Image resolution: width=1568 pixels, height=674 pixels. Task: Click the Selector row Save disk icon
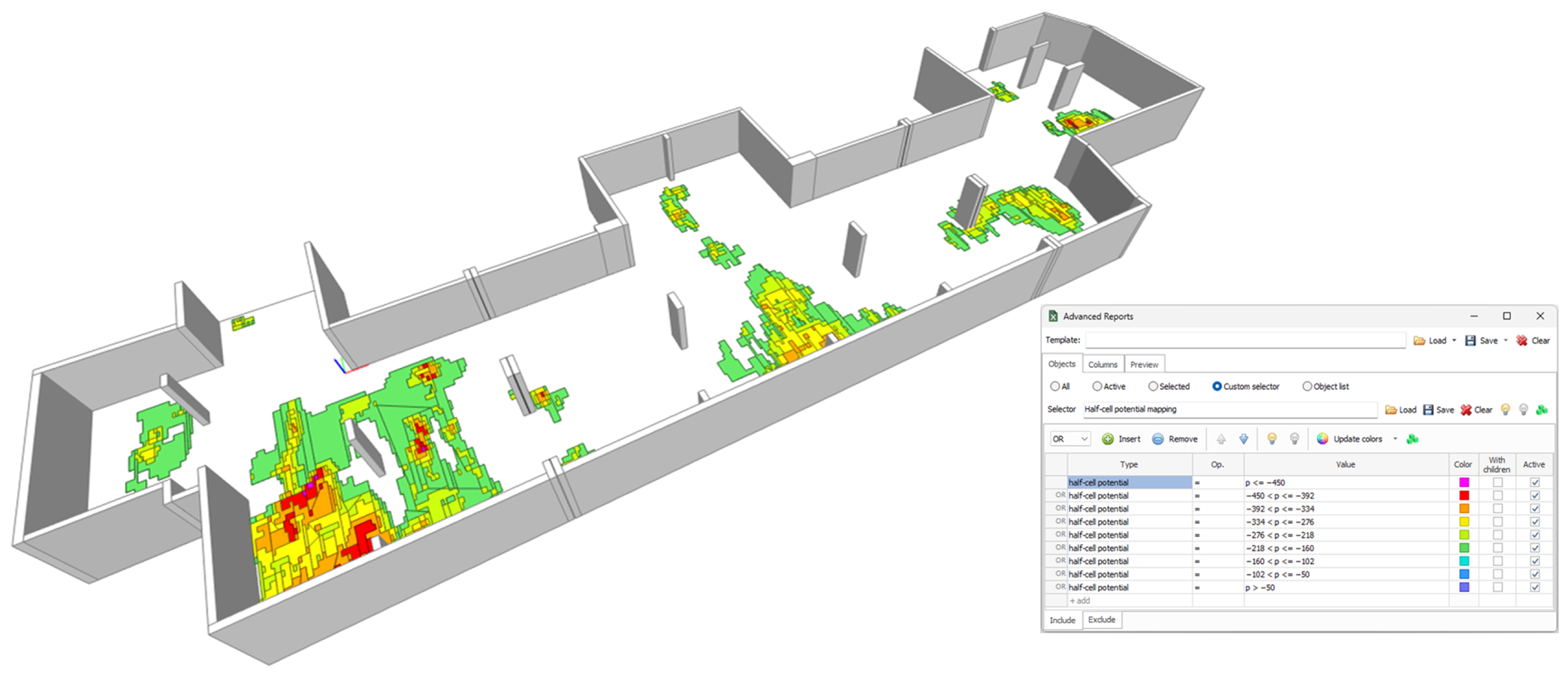point(1428,410)
